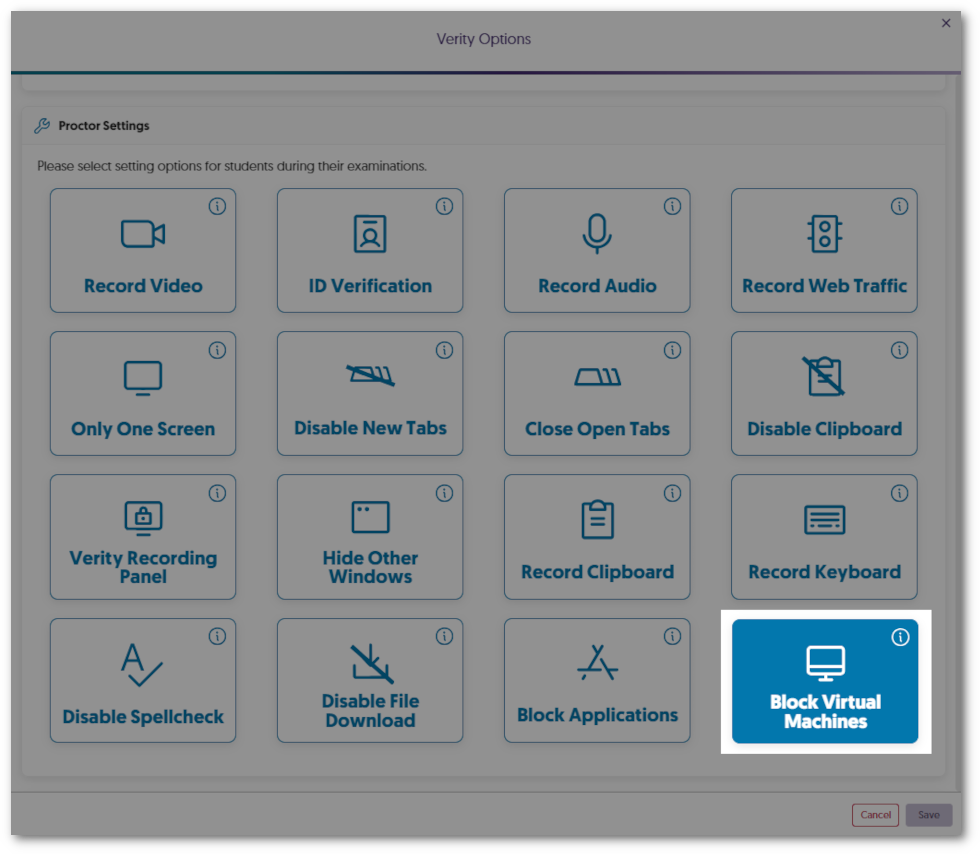Viewport: 980px width, 854px height.
Task: Click the ID Verification badge icon
Action: (369, 232)
